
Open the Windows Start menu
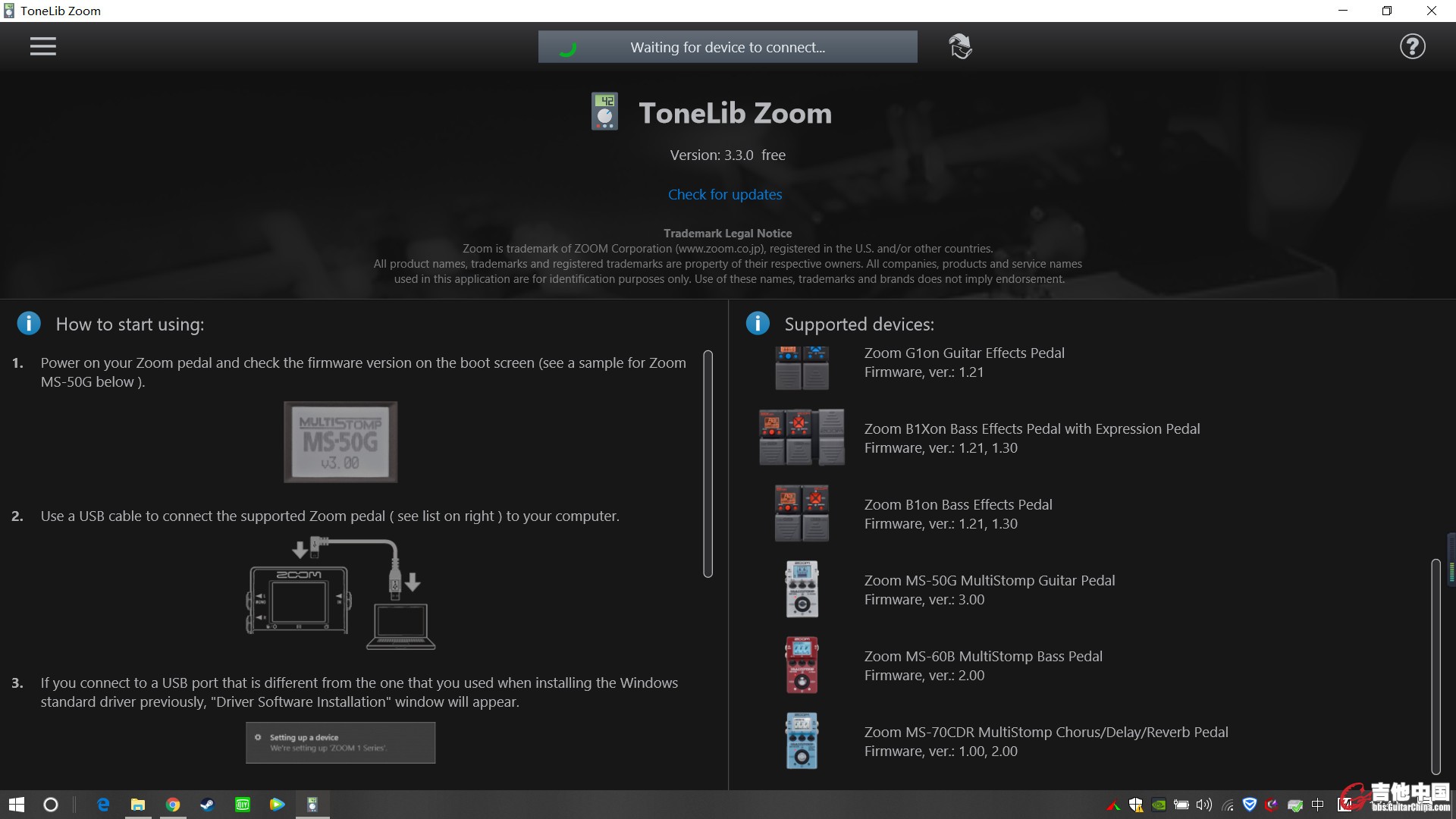click(x=17, y=805)
